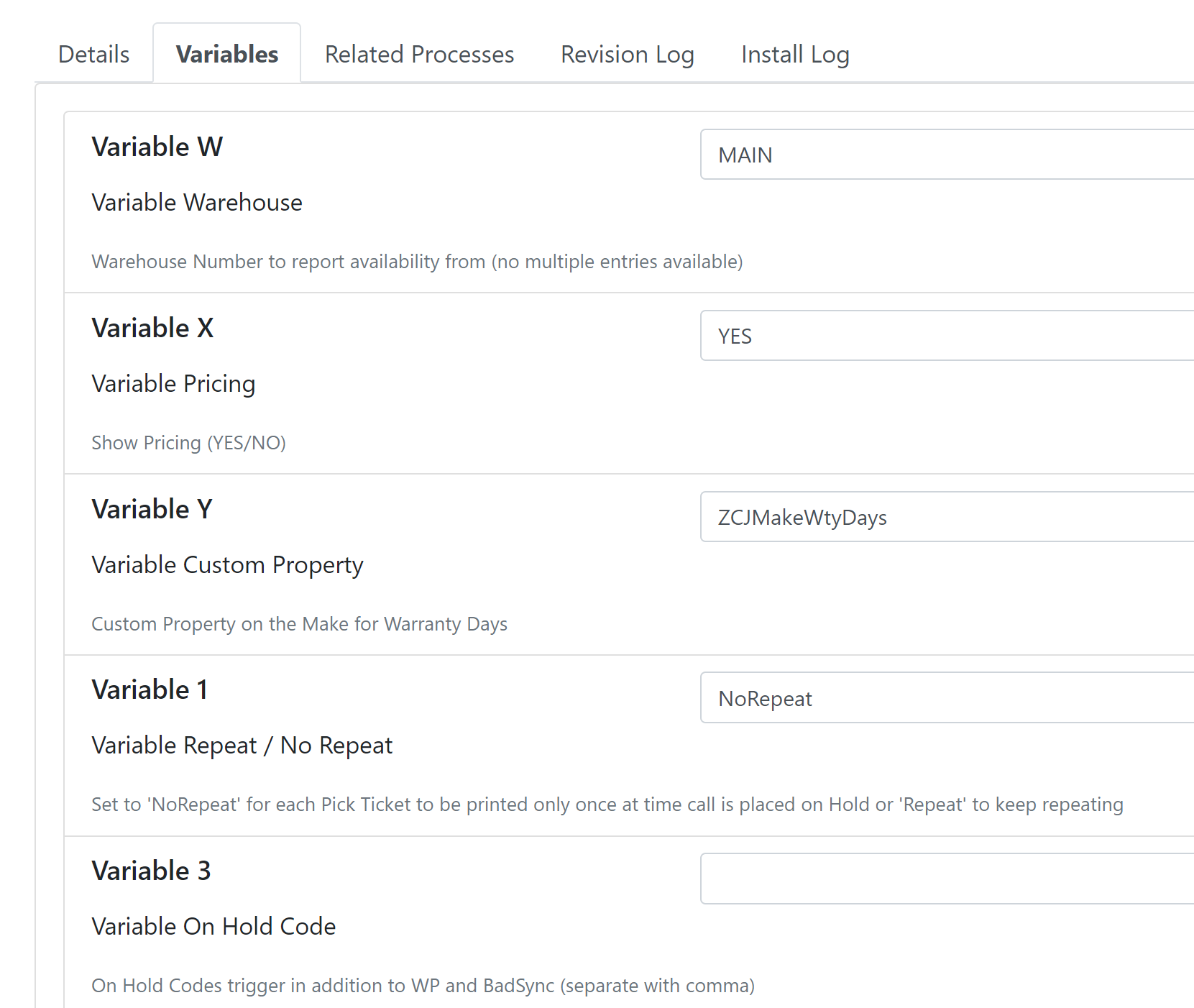This screenshot has width=1194, height=1008.
Task: Select the 'Variable 1' heading
Action: [150, 689]
